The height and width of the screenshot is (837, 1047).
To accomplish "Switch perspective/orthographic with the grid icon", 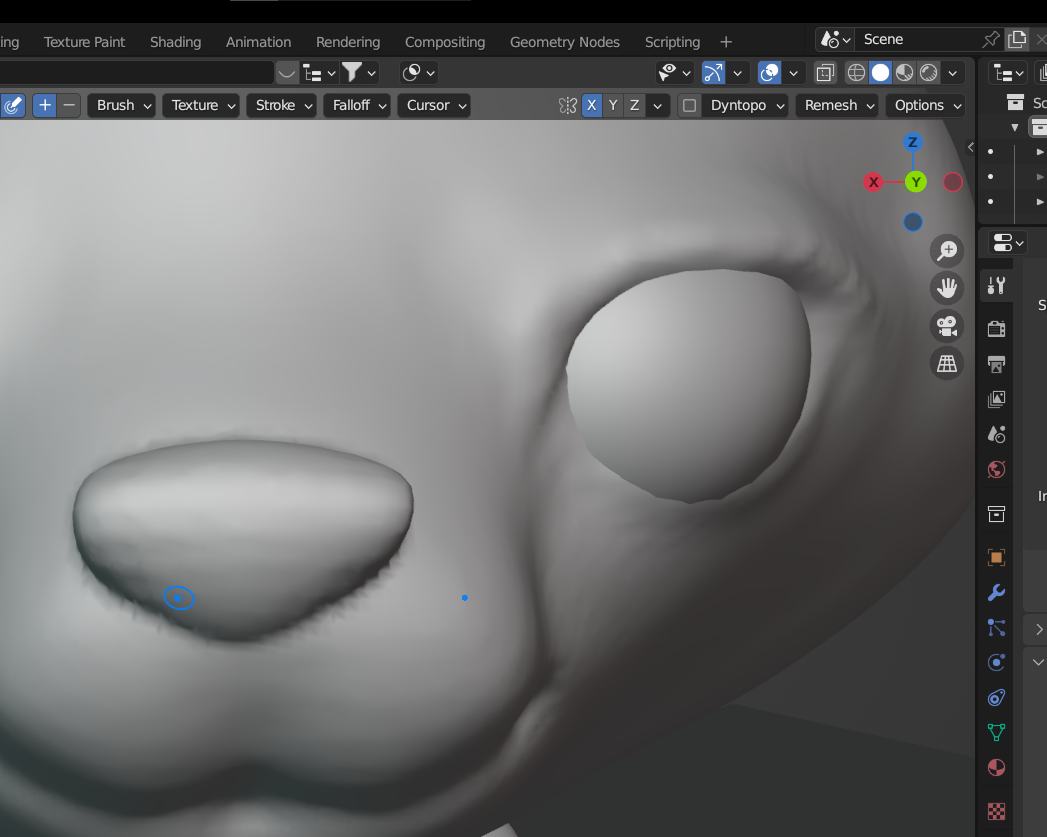I will (946, 363).
